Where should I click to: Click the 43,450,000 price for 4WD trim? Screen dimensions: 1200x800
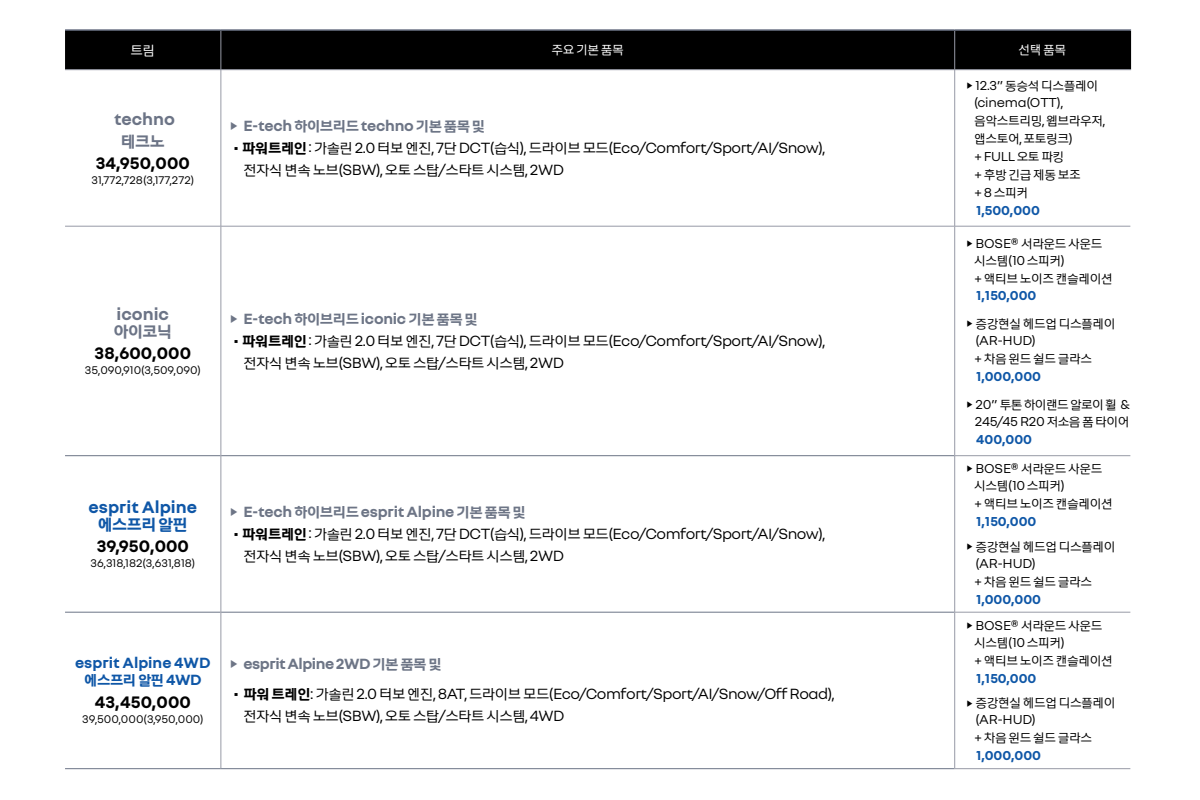(x=142, y=703)
